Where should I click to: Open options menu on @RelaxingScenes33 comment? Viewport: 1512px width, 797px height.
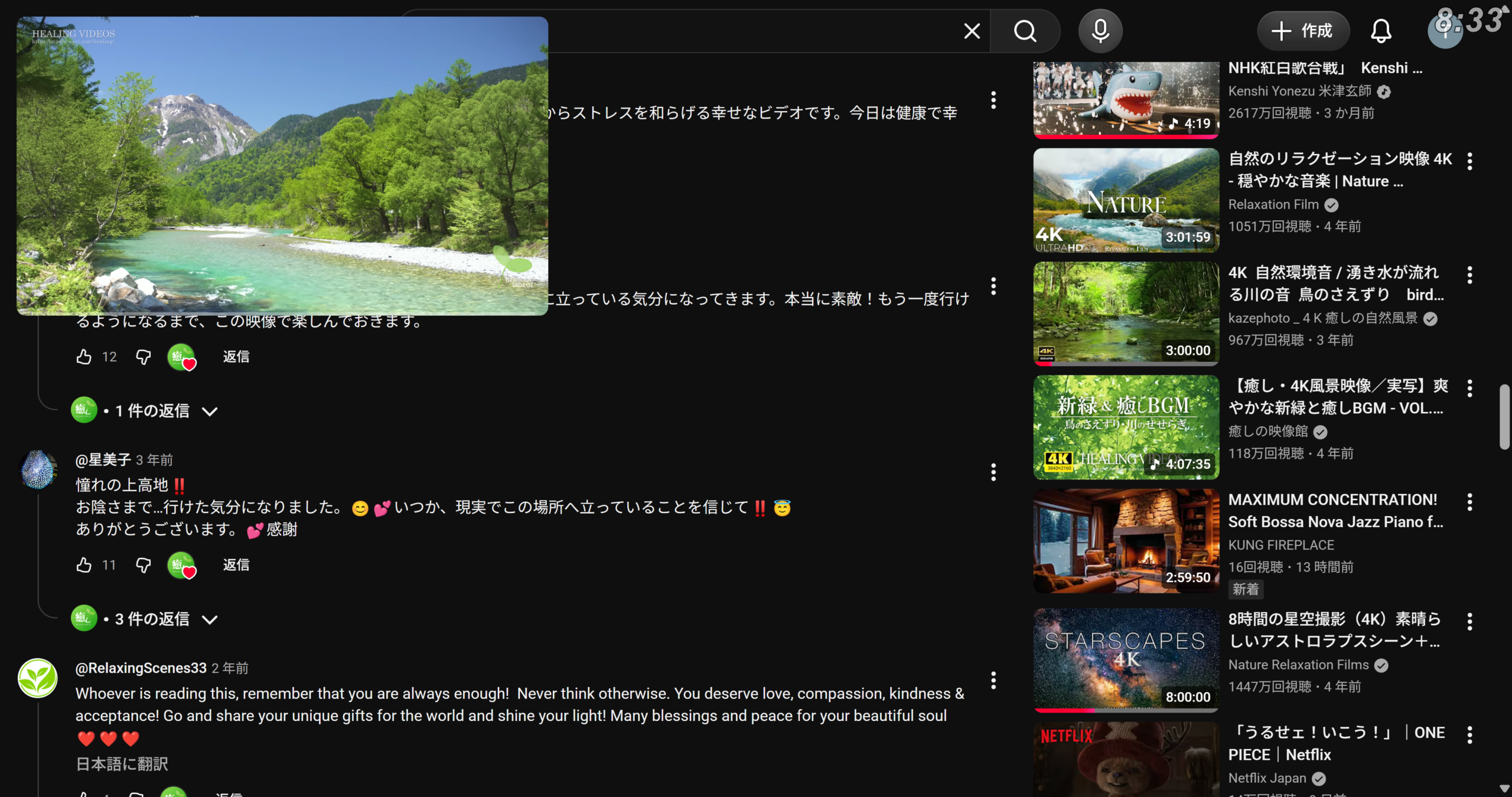click(993, 680)
